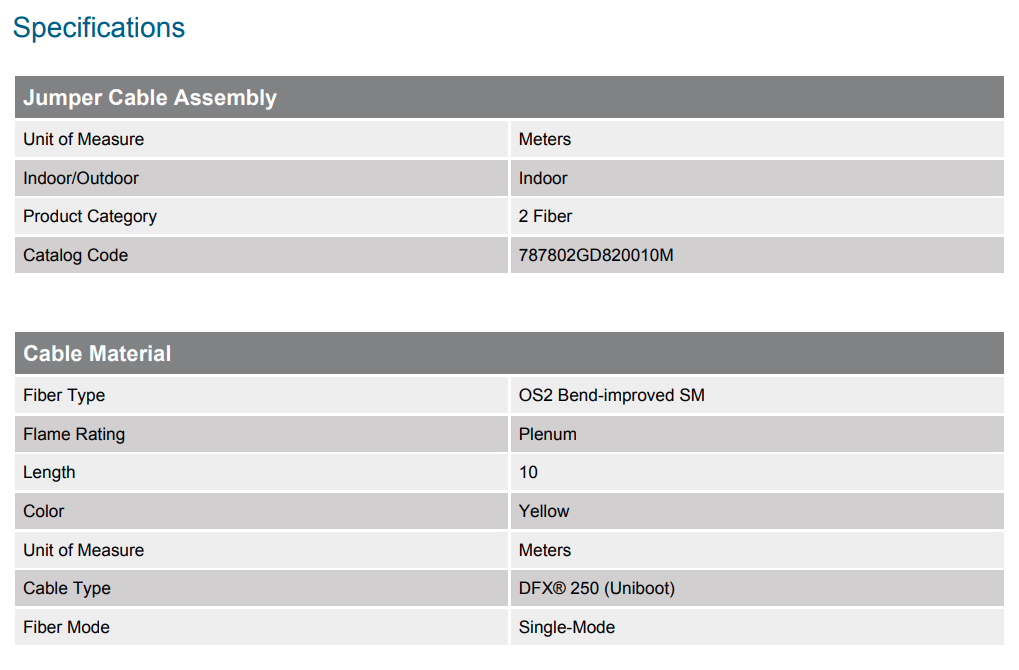The width and height of the screenshot is (1019, 670).
Task: Click the Cable Type label
Action: (67, 588)
